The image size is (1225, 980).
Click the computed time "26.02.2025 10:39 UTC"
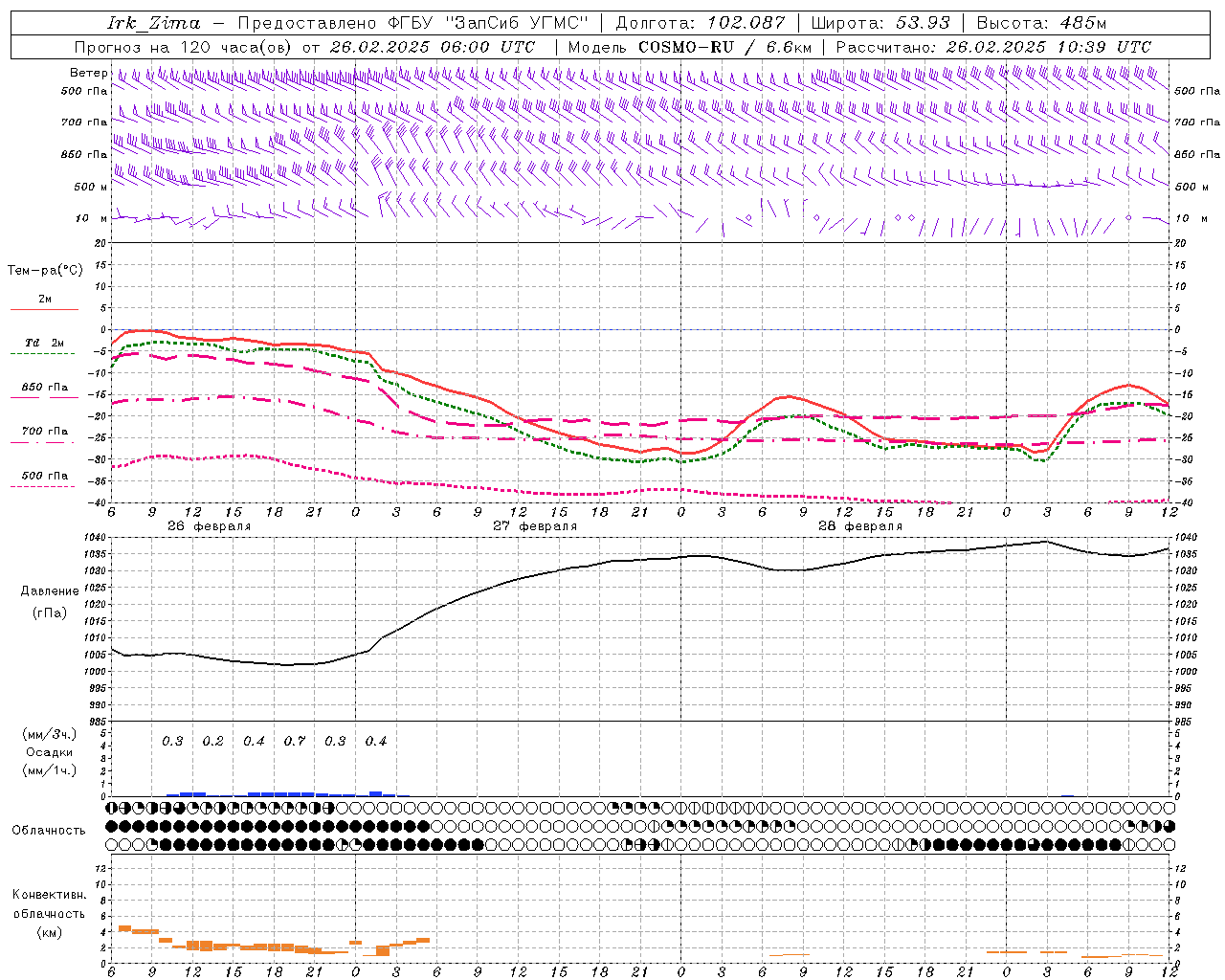pyautogui.click(x=1049, y=47)
